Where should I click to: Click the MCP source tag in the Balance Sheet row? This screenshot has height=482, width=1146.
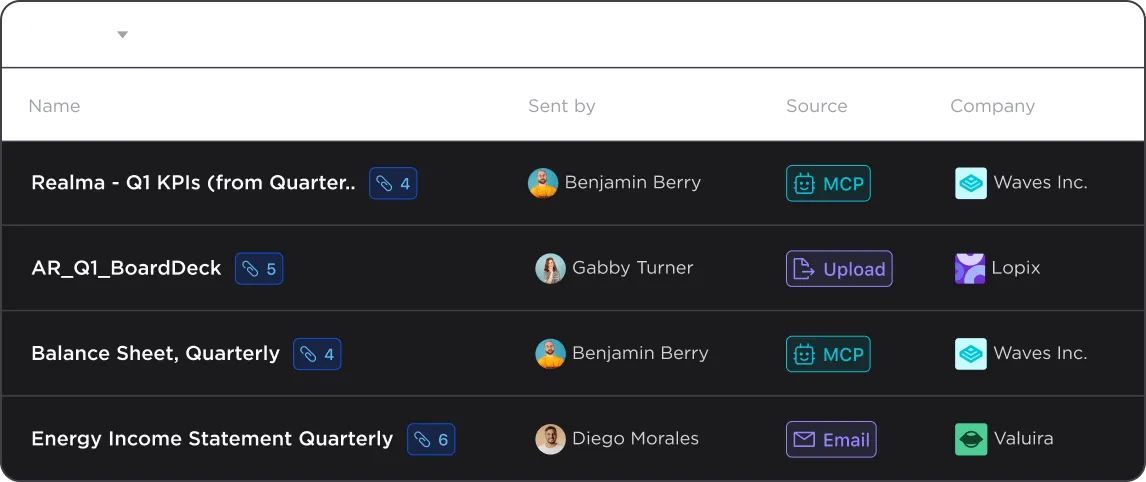pos(828,354)
